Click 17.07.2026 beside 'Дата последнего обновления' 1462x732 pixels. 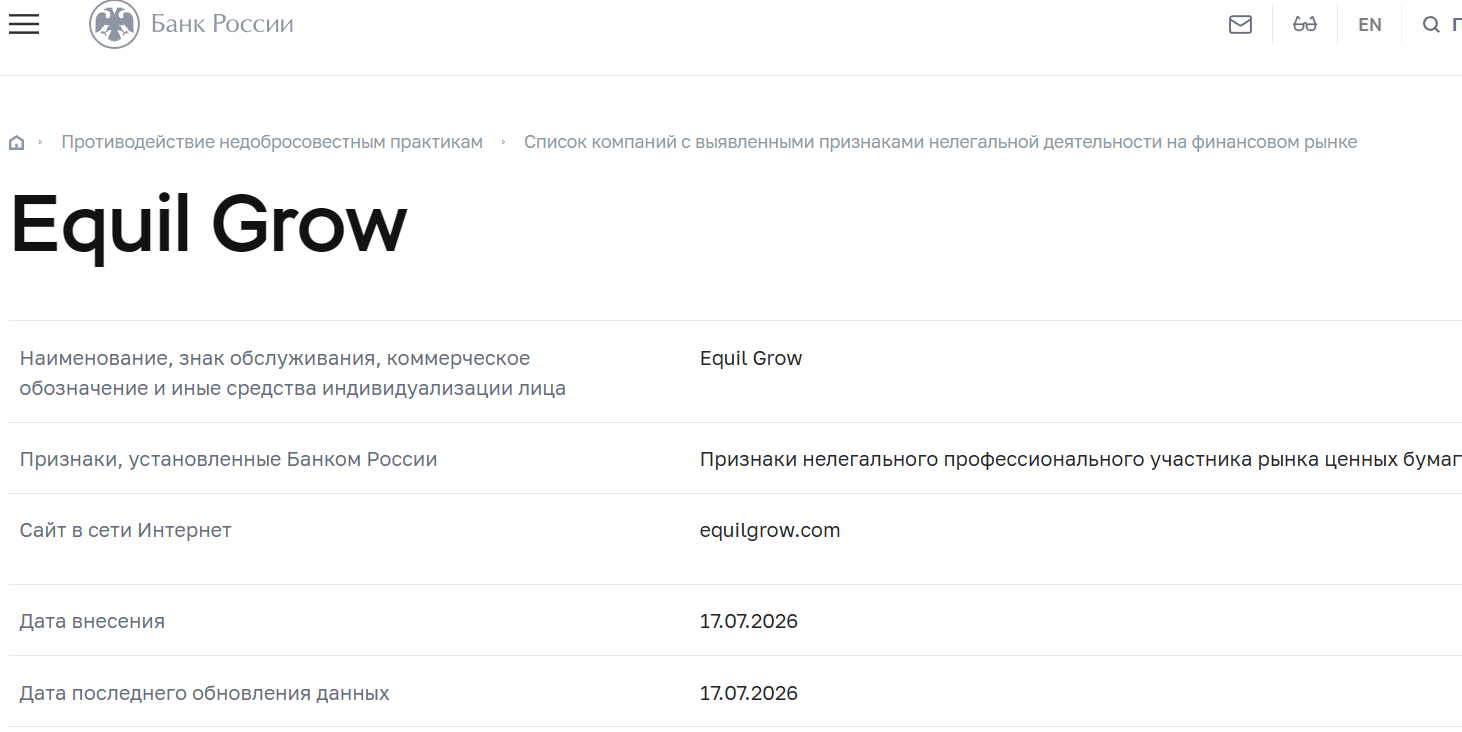tap(749, 693)
